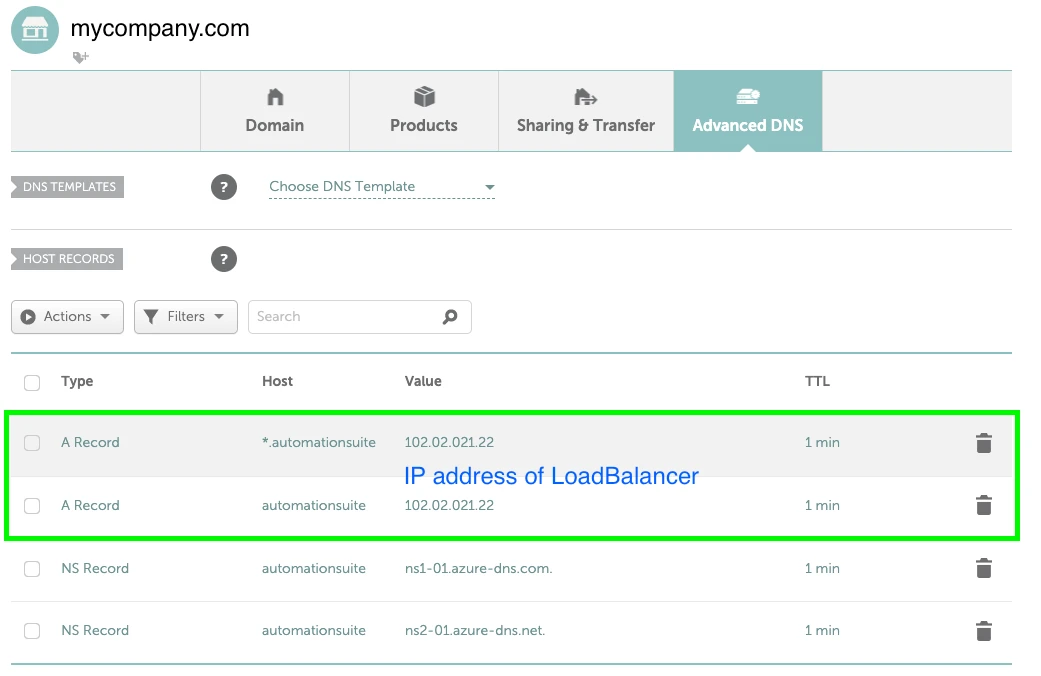1041x676 pixels.
Task: Click the ns1-01.azure-dns.com. value cell
Action: point(479,568)
